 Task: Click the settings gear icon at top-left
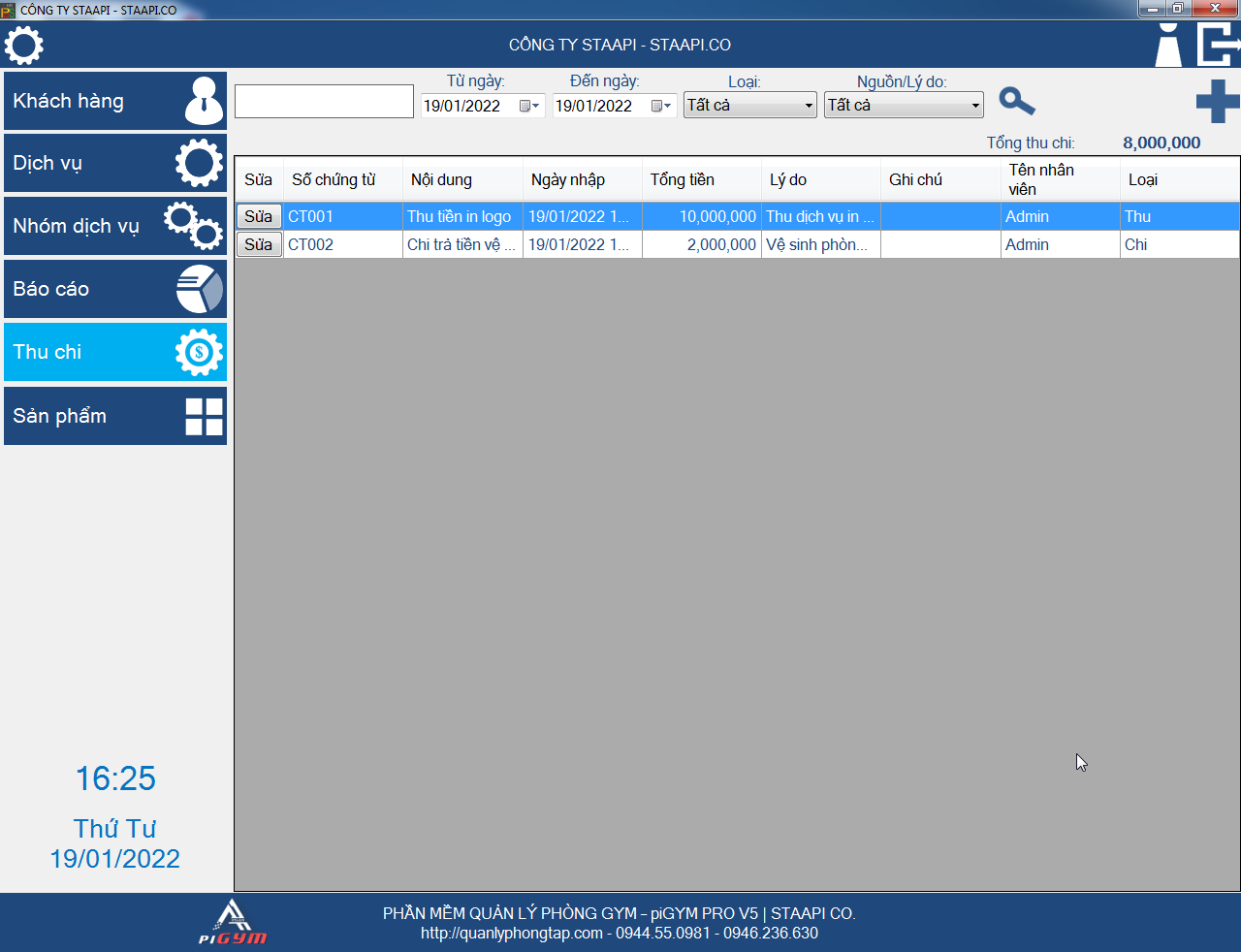tap(24, 46)
